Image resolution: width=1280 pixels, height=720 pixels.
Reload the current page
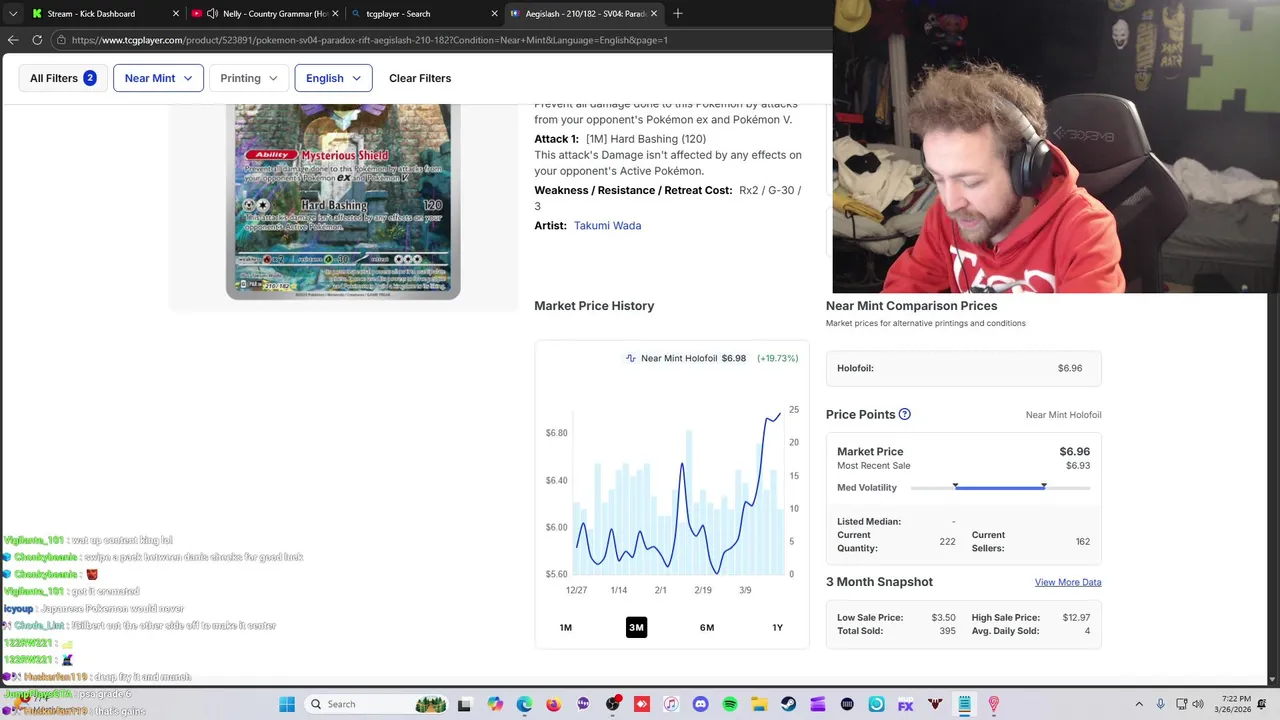(37, 40)
